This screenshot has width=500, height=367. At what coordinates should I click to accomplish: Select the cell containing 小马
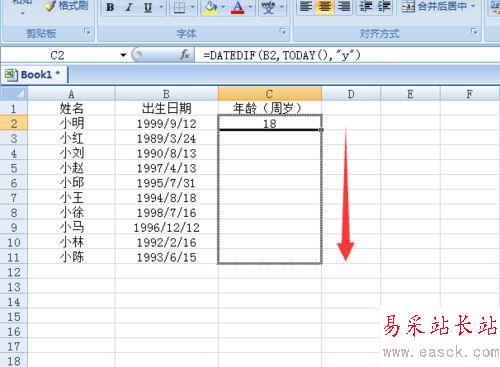(71, 227)
